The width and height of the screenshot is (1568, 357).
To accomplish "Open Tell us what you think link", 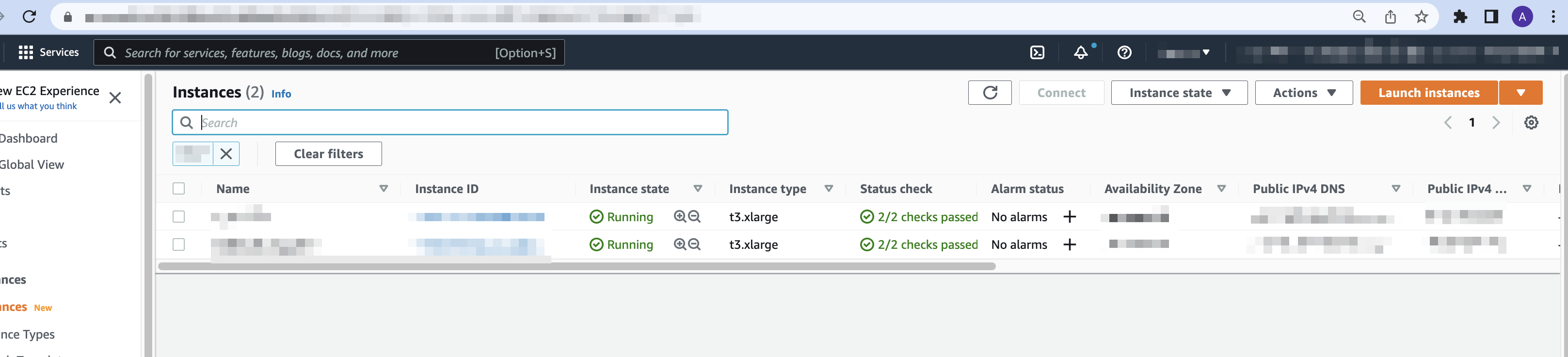I will (x=38, y=106).
